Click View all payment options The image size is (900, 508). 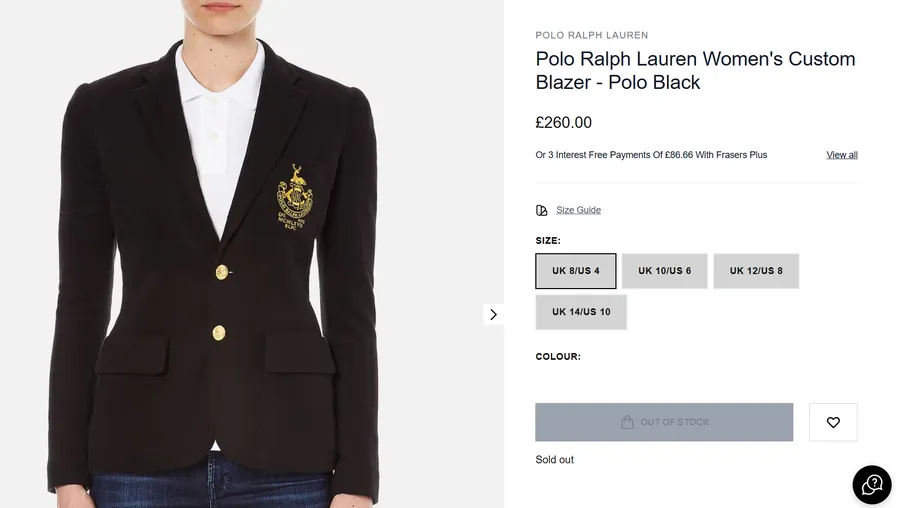[x=842, y=155]
